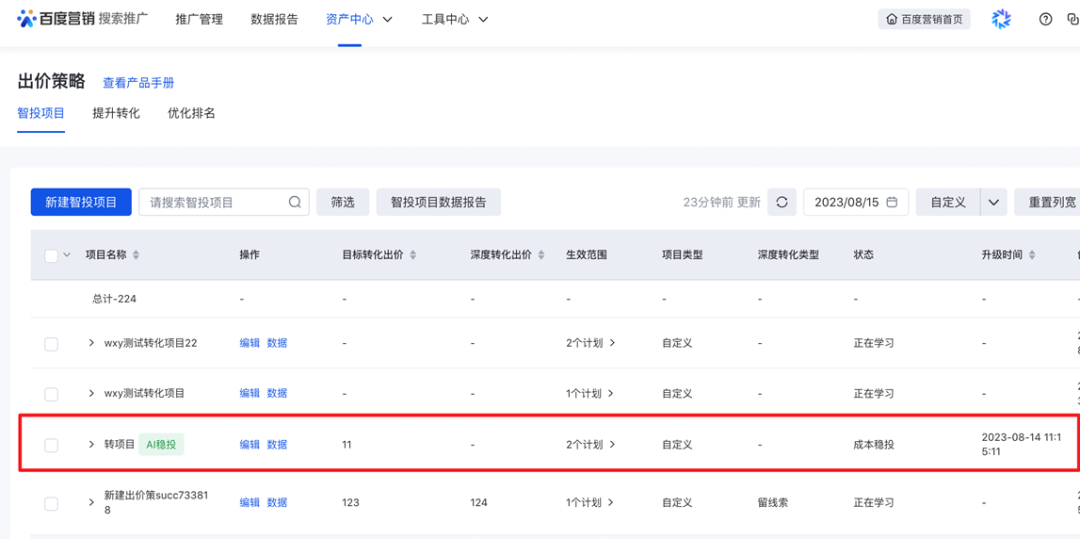Open the 数据报告 menu item

(x=274, y=19)
